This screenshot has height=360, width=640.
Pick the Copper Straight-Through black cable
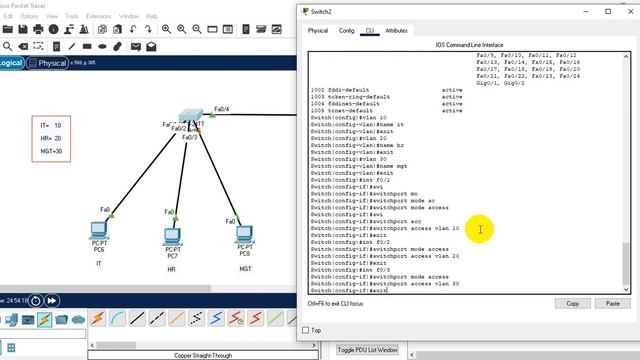pos(137,318)
